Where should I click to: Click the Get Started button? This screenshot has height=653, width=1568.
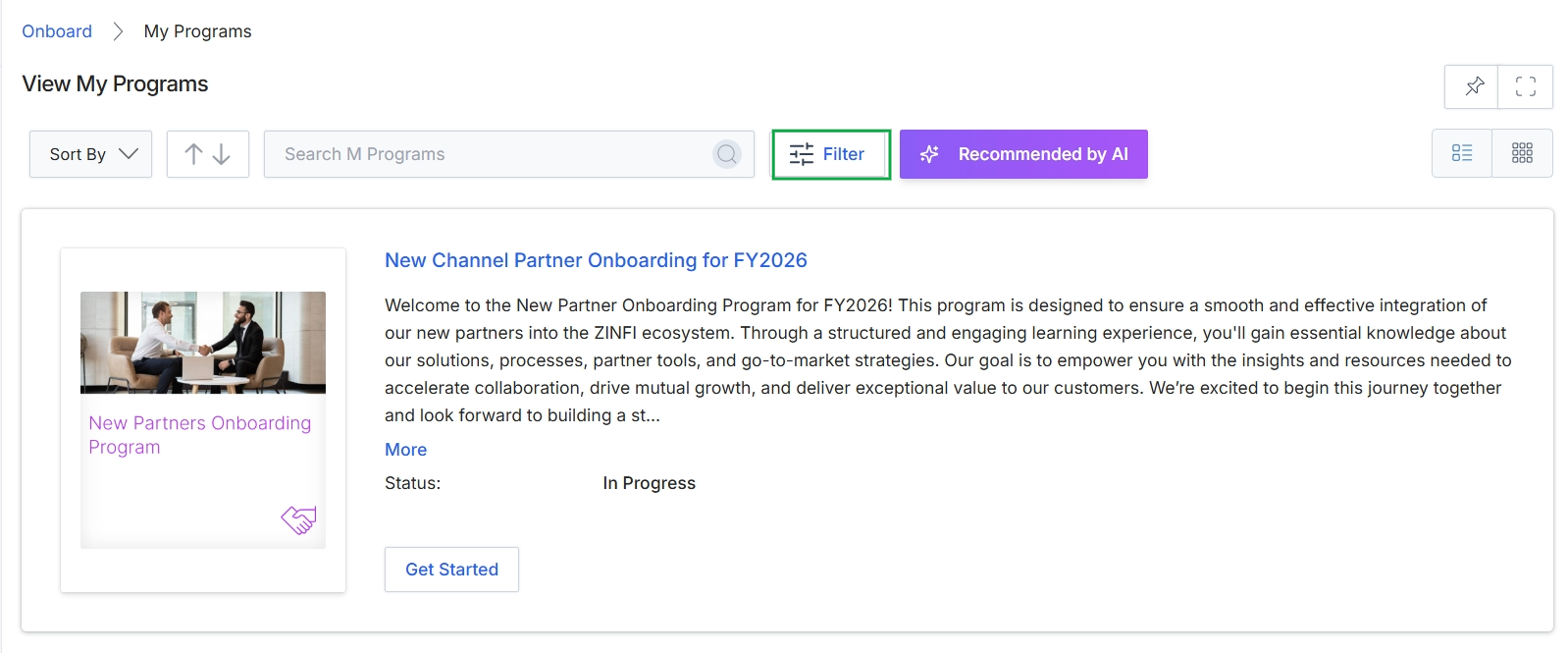451,570
